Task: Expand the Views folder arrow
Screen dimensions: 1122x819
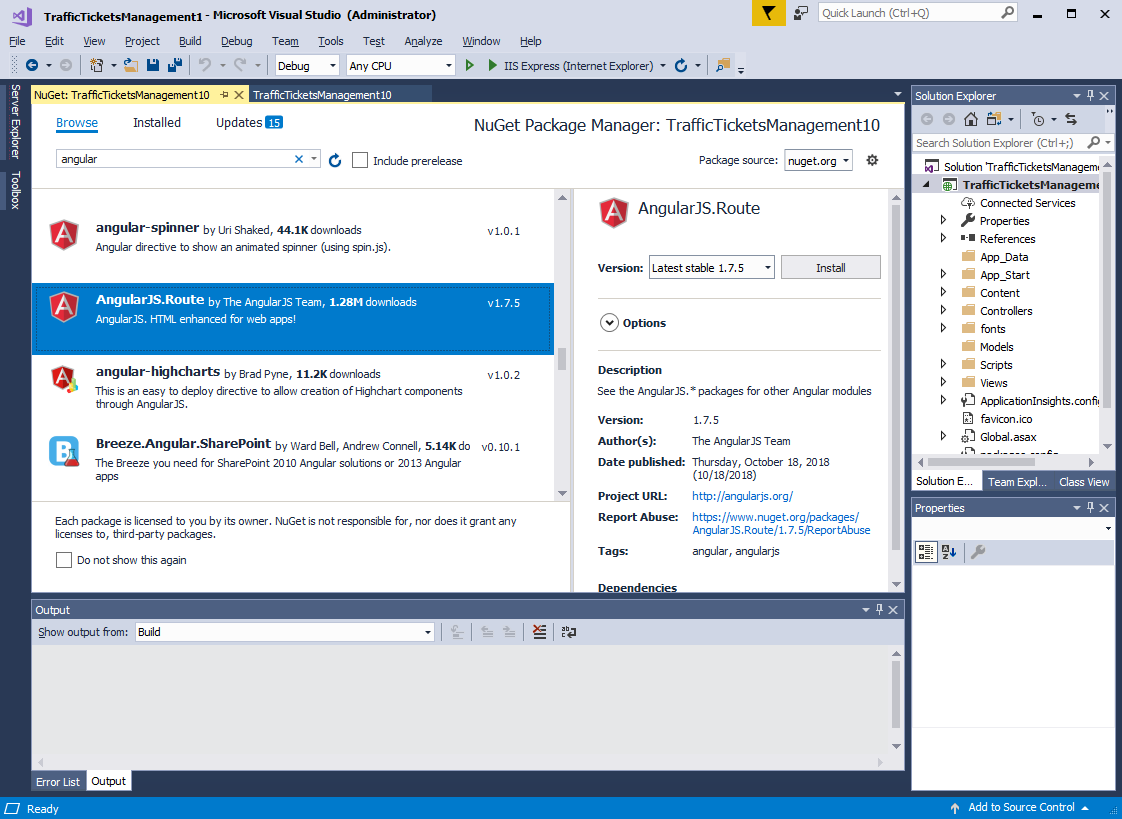Action: 943,382
